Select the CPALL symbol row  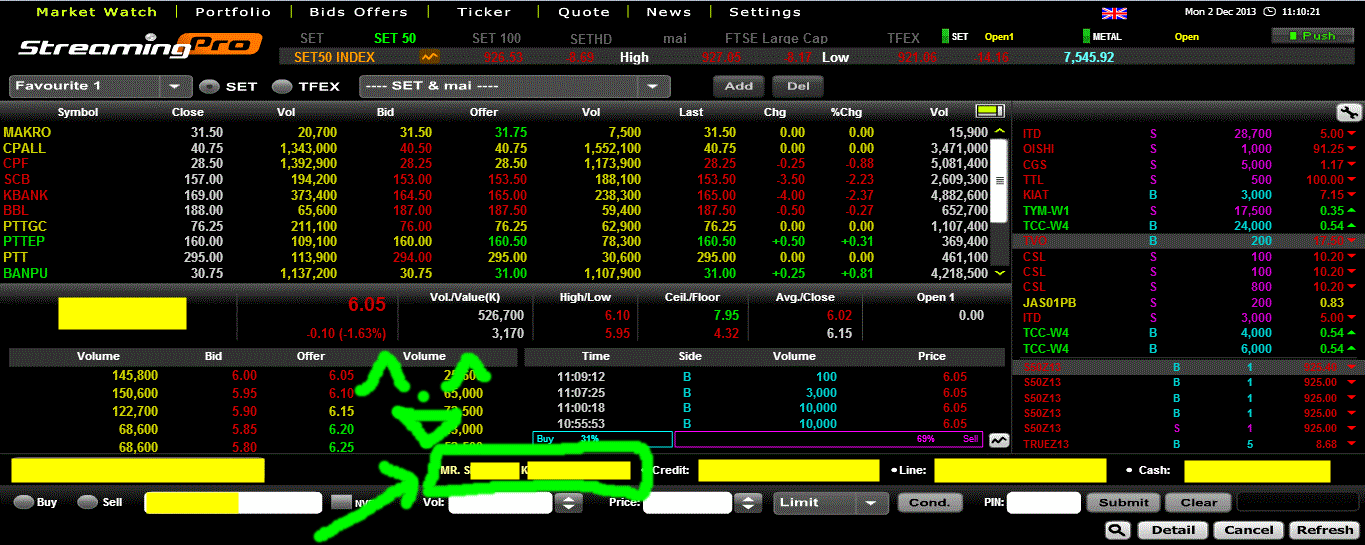click(497, 148)
